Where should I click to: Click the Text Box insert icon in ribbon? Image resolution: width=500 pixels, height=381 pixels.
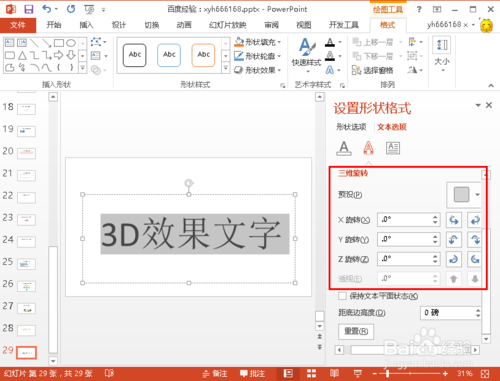click(96, 56)
